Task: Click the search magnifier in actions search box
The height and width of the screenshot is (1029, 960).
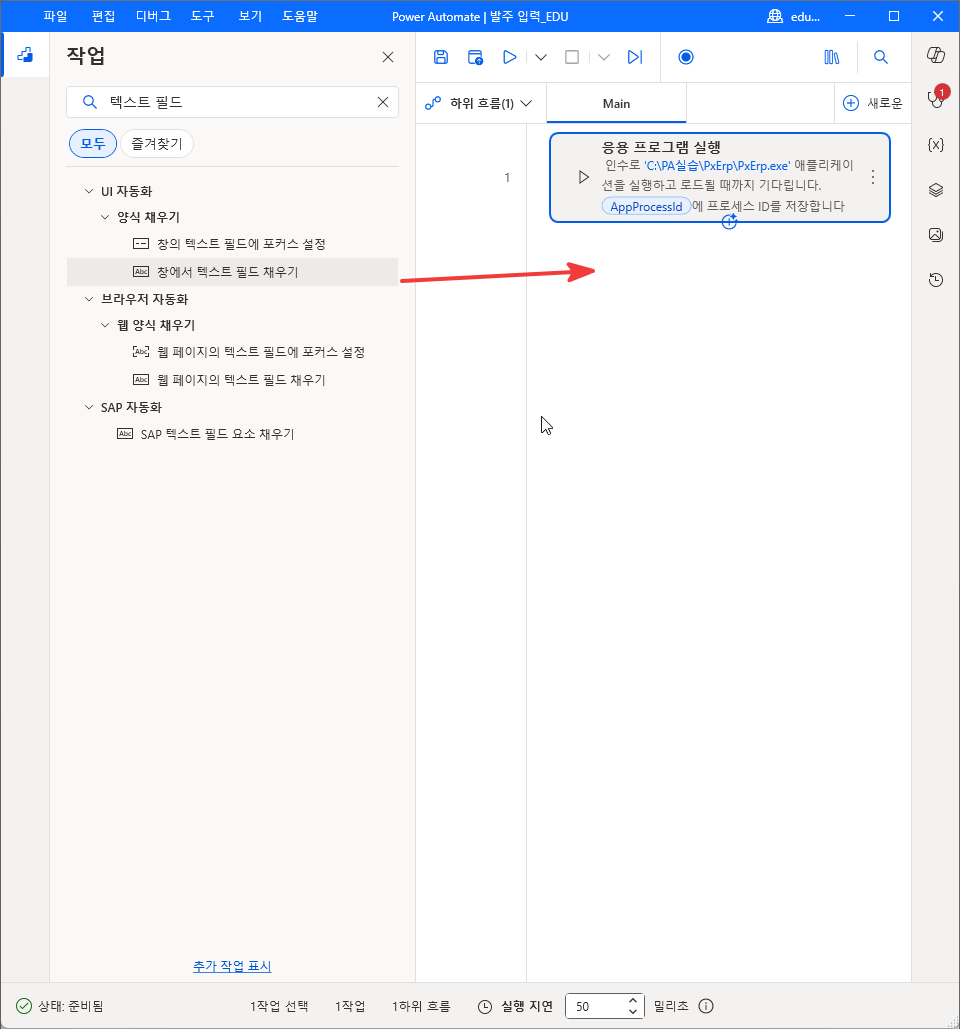Action: point(90,102)
